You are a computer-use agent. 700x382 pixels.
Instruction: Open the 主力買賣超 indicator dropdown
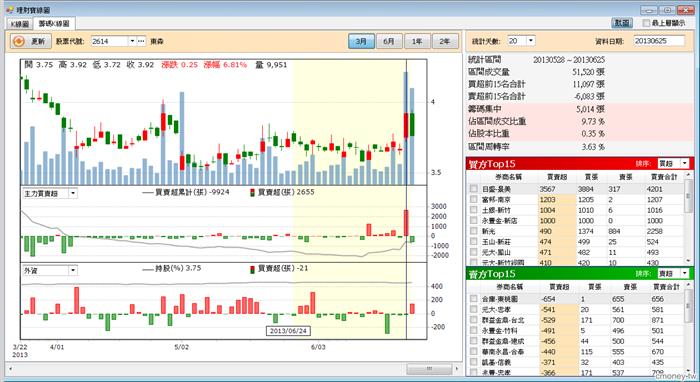73,194
